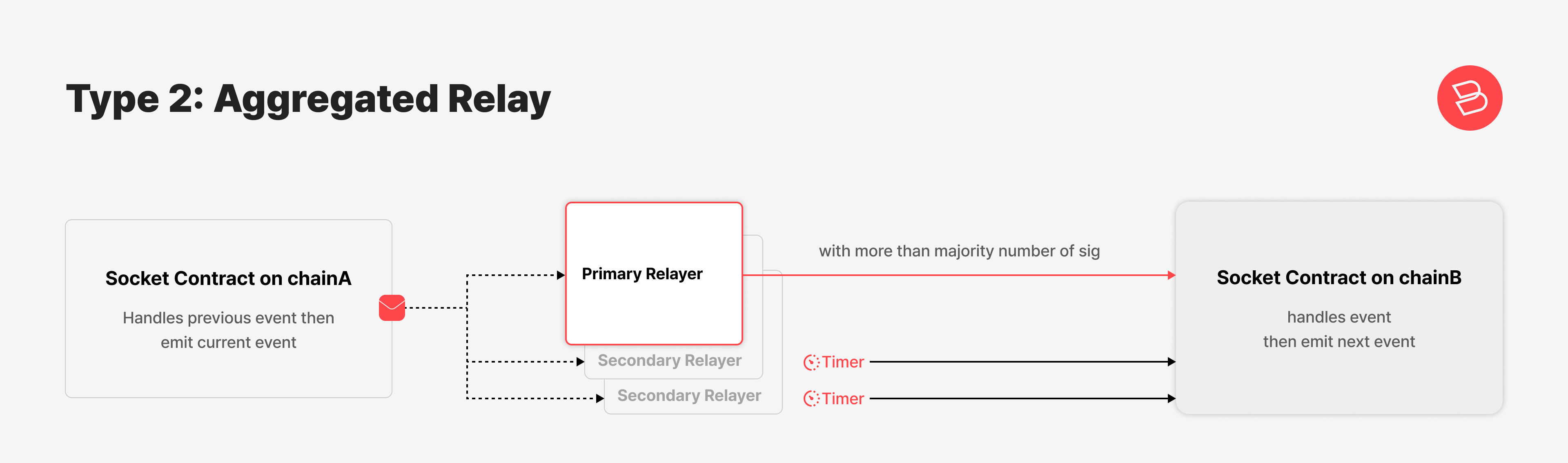This screenshot has width=1568, height=463.
Task: Click the lower Timer's black arrowhead at chainB
Action: click(x=1171, y=398)
